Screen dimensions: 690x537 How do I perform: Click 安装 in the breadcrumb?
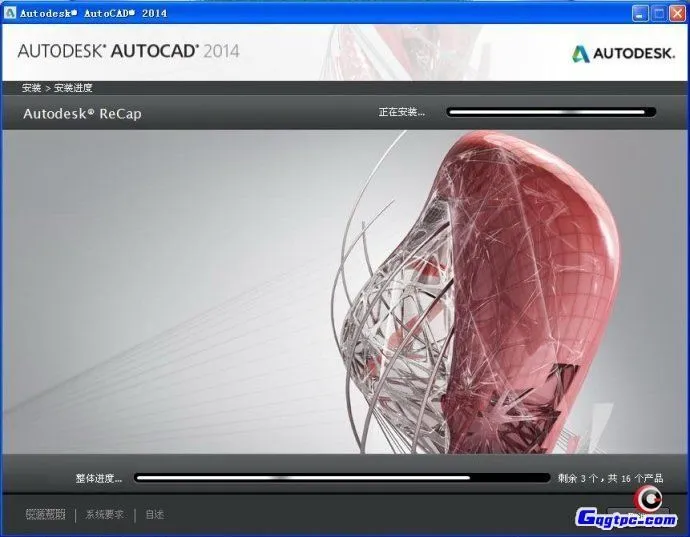click(x=32, y=88)
